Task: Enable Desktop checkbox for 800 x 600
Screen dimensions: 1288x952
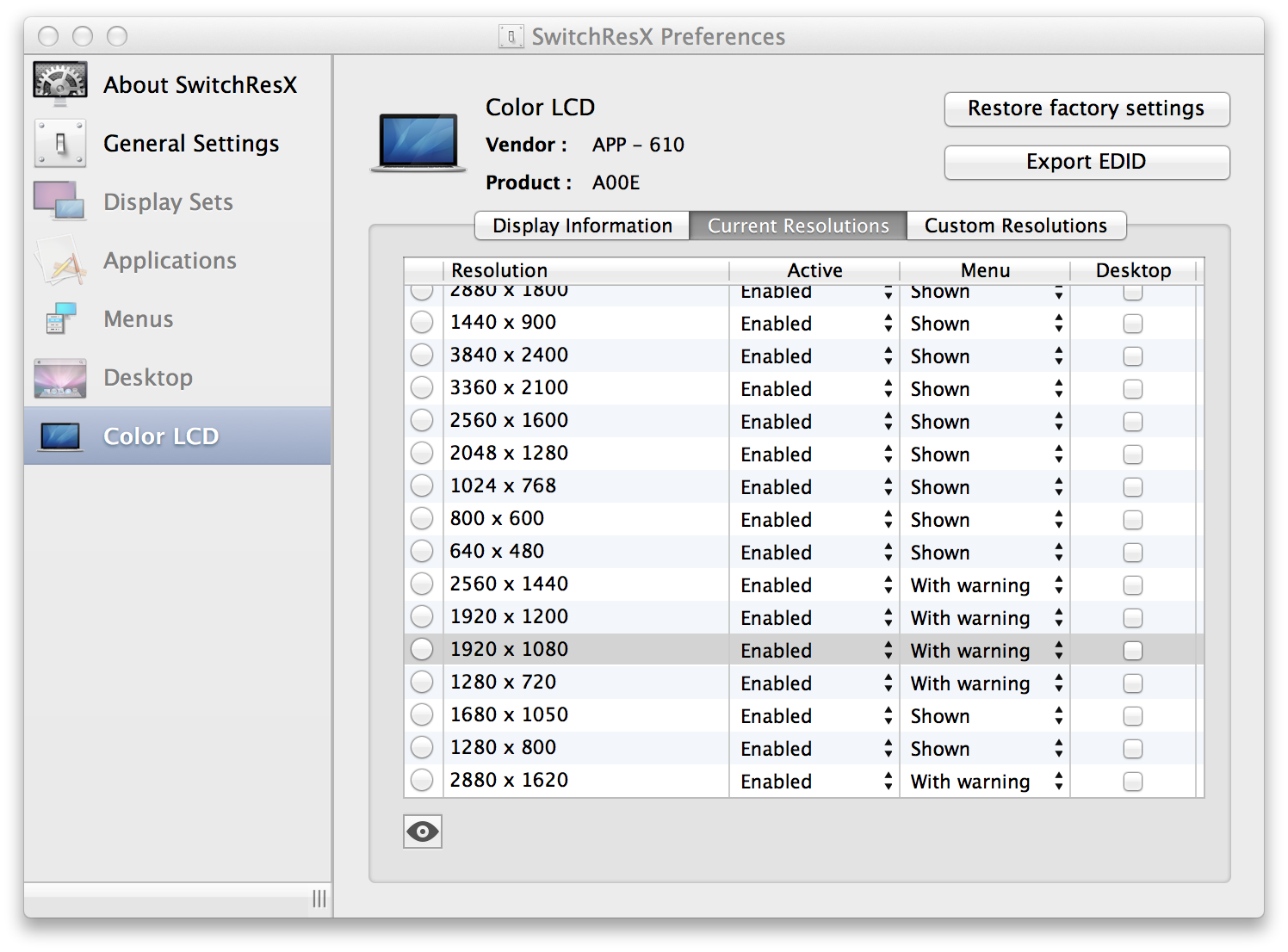Action: point(1133,520)
